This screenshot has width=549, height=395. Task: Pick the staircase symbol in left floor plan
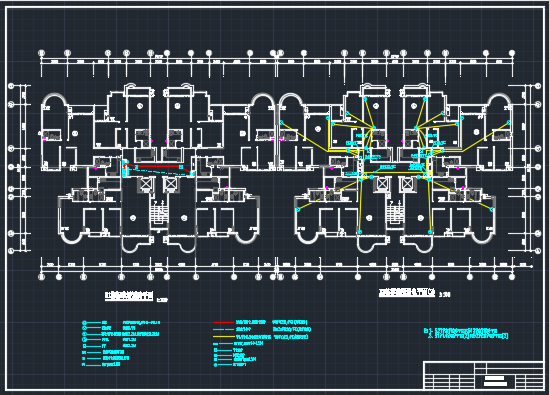[159, 212]
